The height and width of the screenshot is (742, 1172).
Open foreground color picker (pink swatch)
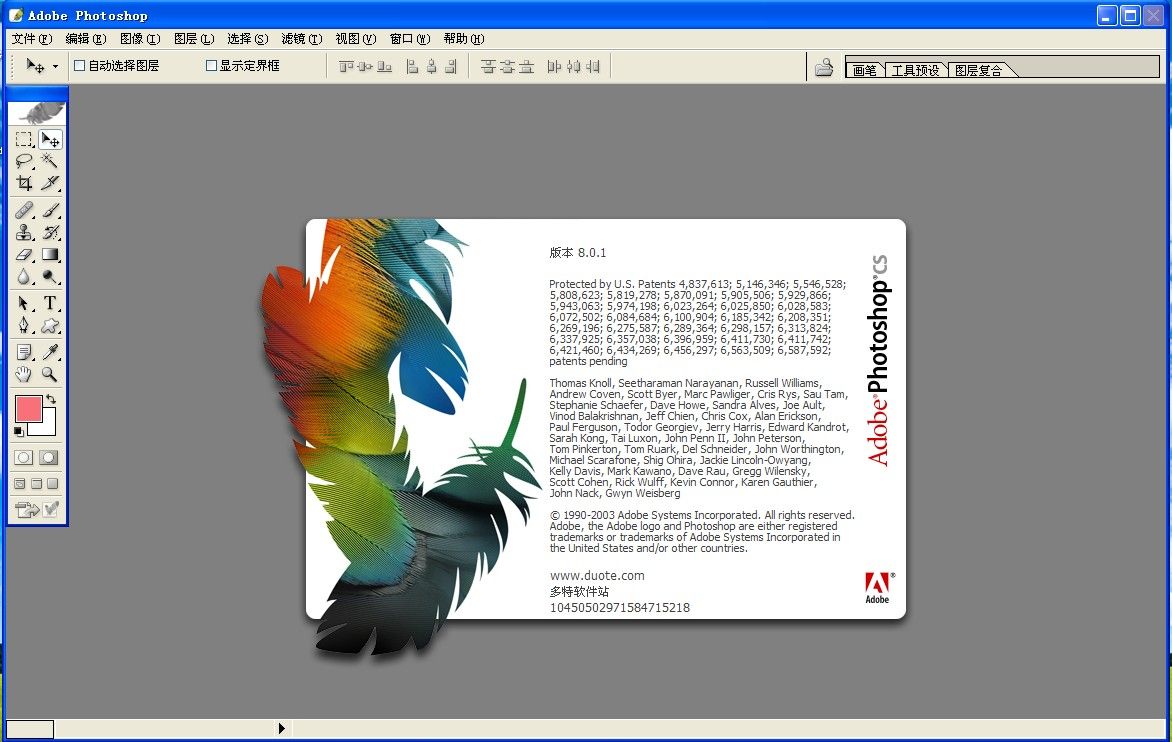point(28,409)
